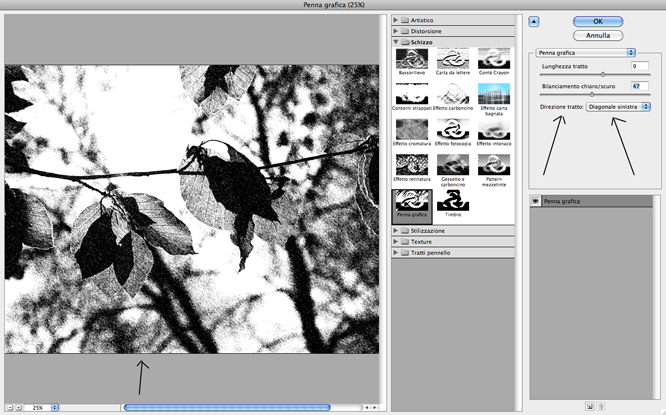Click the preview scroll right arrow
The image size is (666, 415).
375,407
